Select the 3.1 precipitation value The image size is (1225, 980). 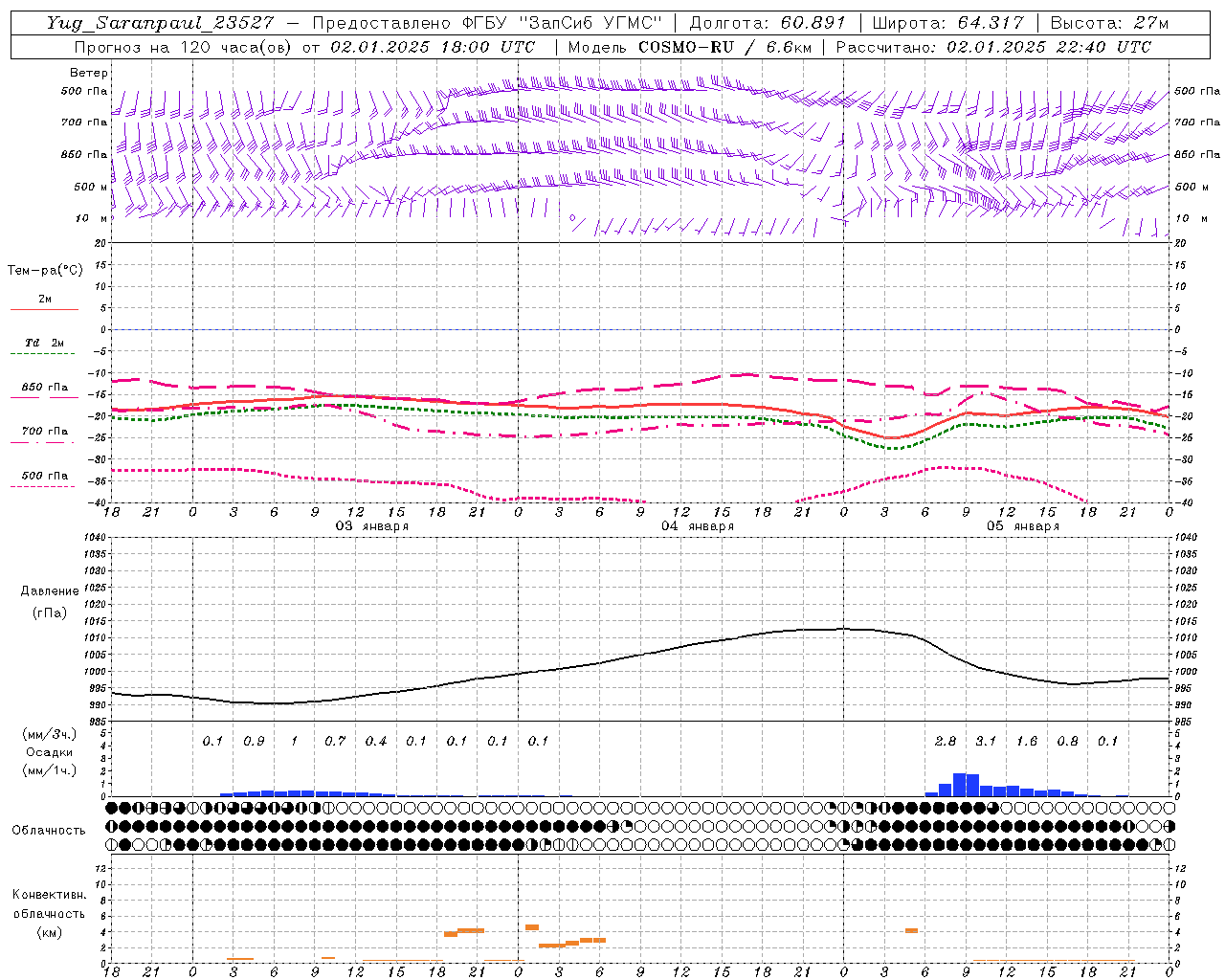[986, 742]
